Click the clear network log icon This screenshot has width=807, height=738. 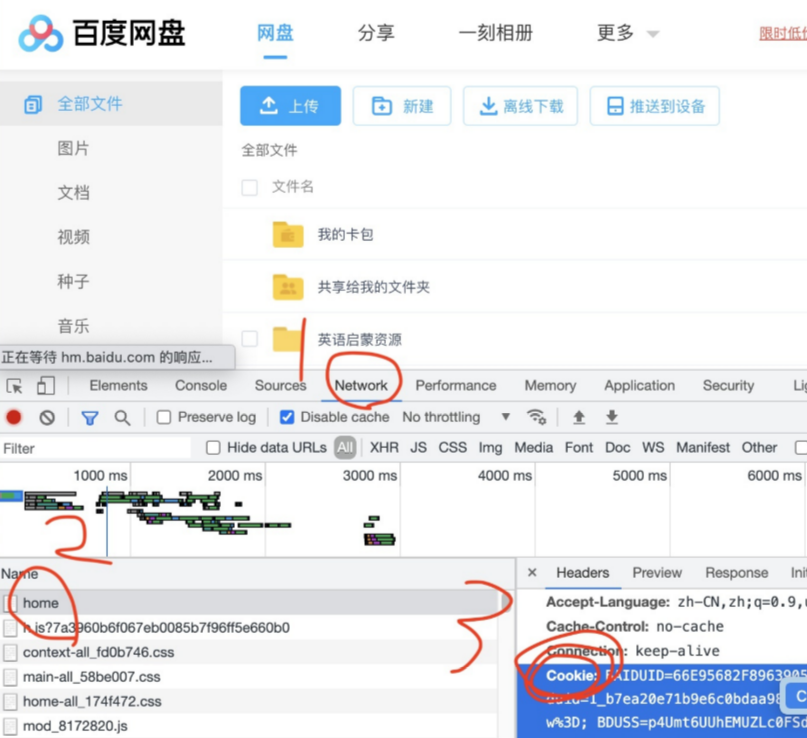tap(47, 417)
